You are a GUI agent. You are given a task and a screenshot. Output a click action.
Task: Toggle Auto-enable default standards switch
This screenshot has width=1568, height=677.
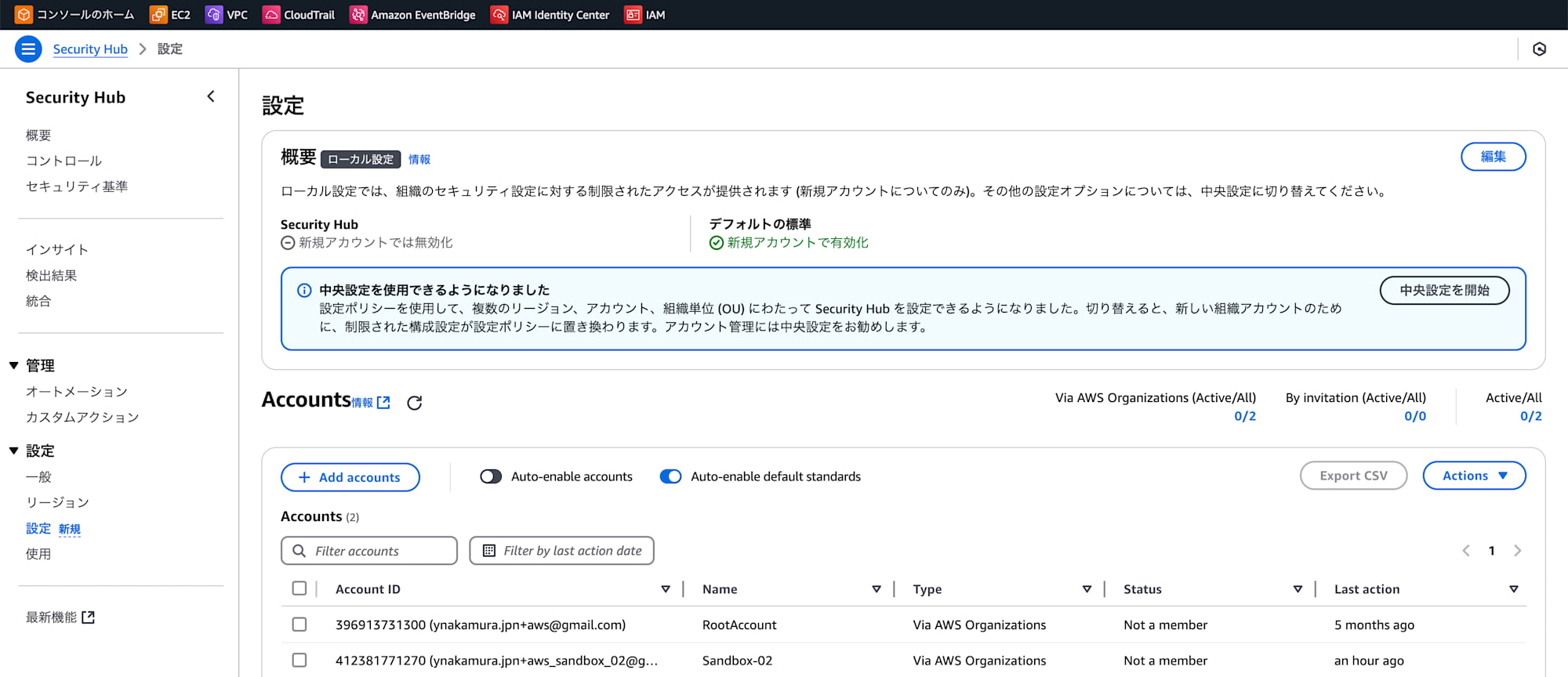click(670, 476)
